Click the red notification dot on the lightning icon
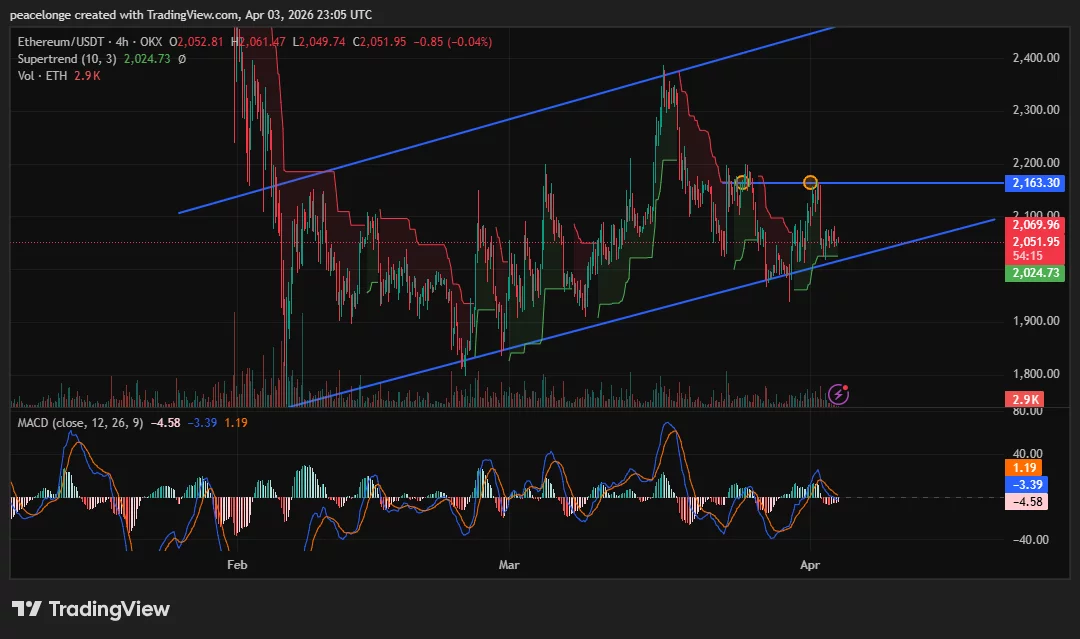The height and width of the screenshot is (639, 1080). click(x=846, y=387)
